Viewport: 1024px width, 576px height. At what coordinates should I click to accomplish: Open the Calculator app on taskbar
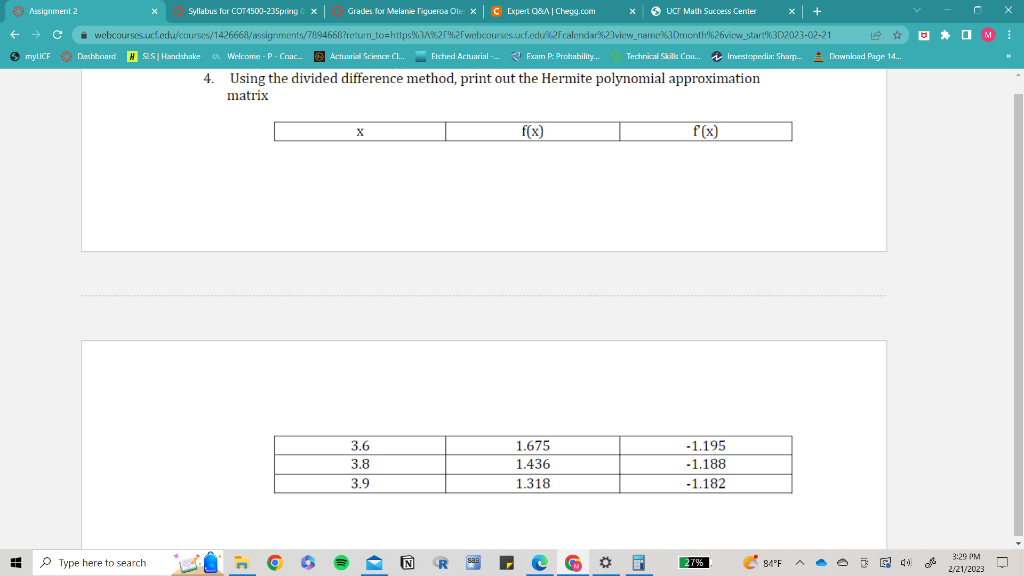pos(639,562)
